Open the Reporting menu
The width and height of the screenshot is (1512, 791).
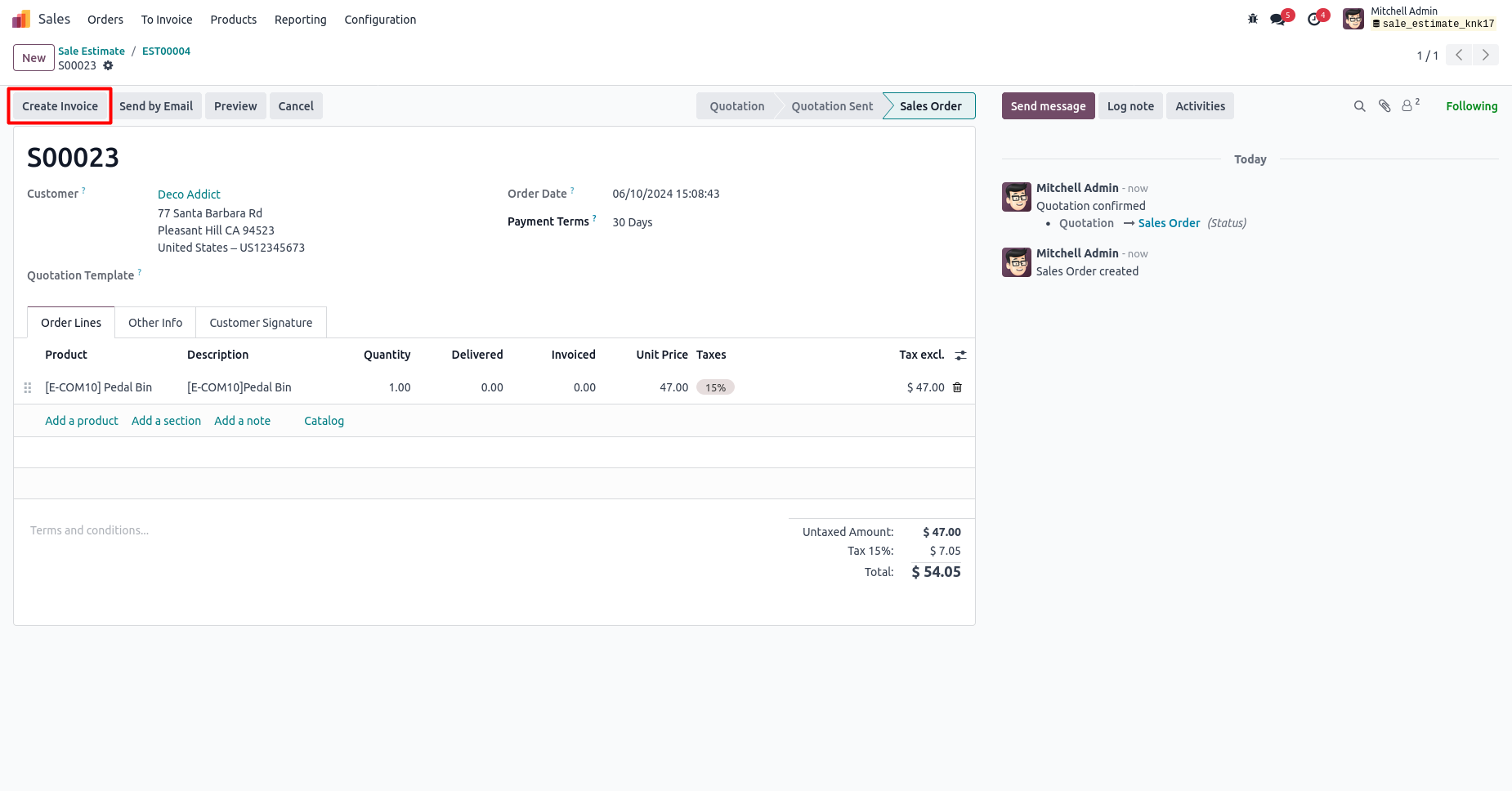[x=301, y=20]
